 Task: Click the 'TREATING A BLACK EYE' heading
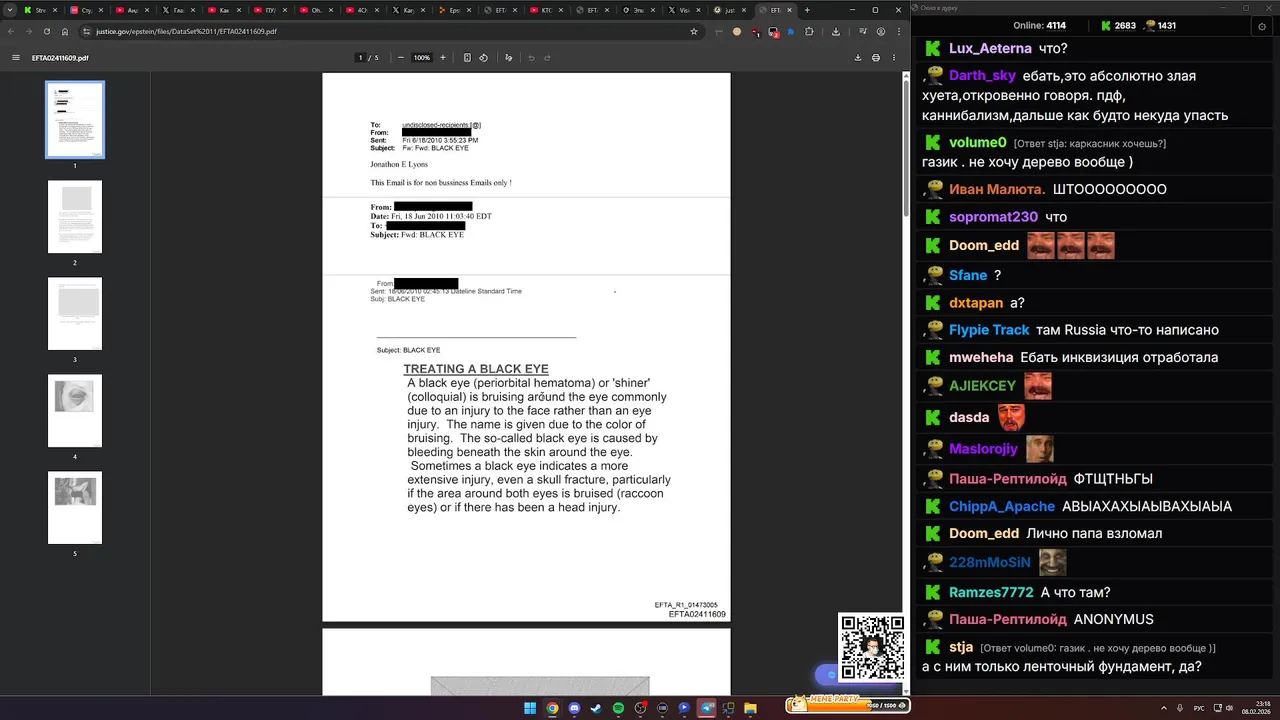476,369
